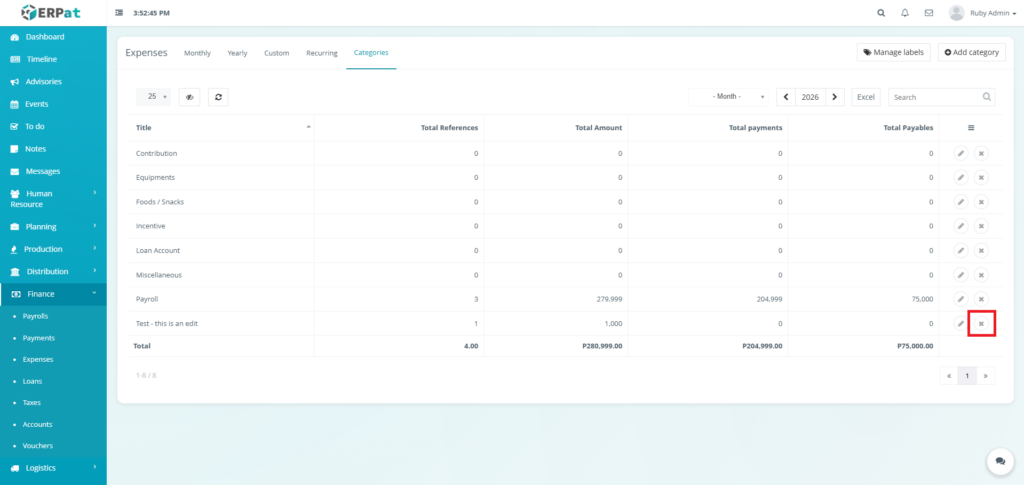Open the mail envelope icon in header

click(x=929, y=13)
